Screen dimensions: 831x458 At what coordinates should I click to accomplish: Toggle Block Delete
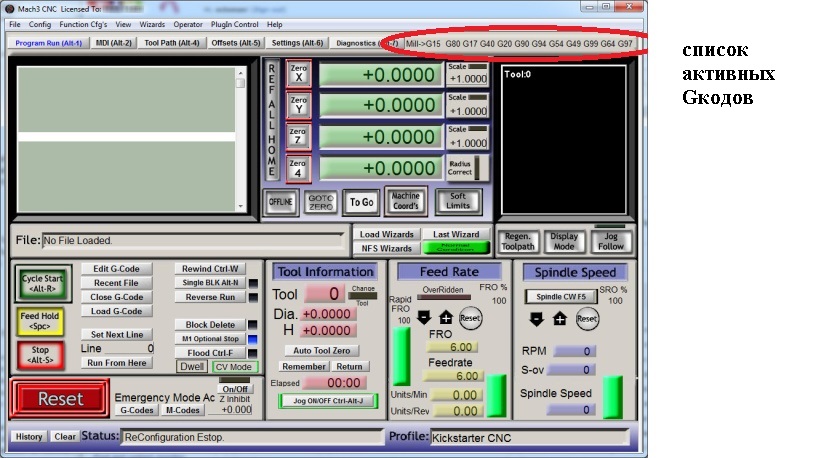click(210, 324)
